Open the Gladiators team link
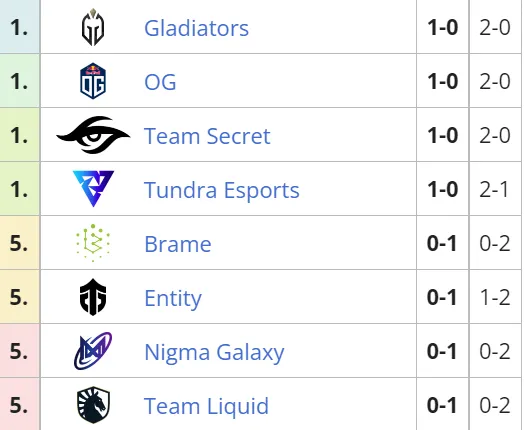 [196, 28]
